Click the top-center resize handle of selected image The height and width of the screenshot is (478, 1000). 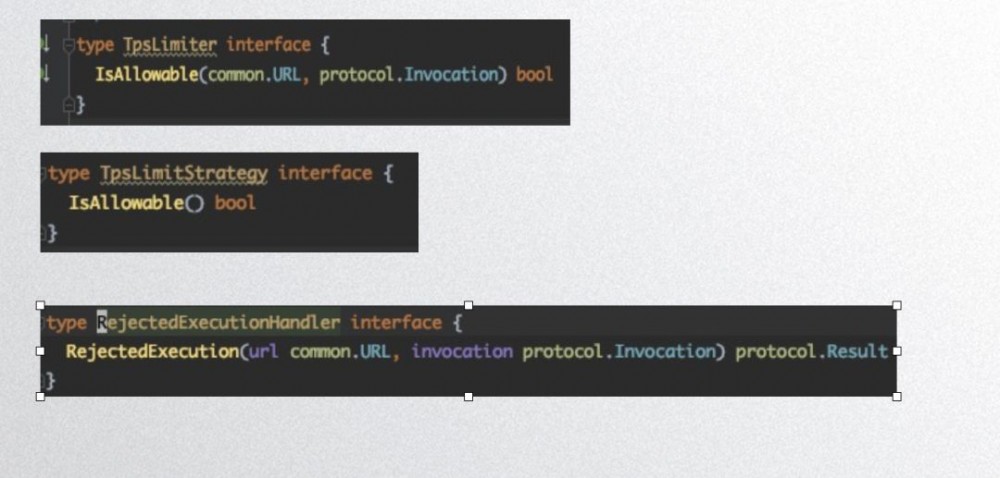(468, 305)
